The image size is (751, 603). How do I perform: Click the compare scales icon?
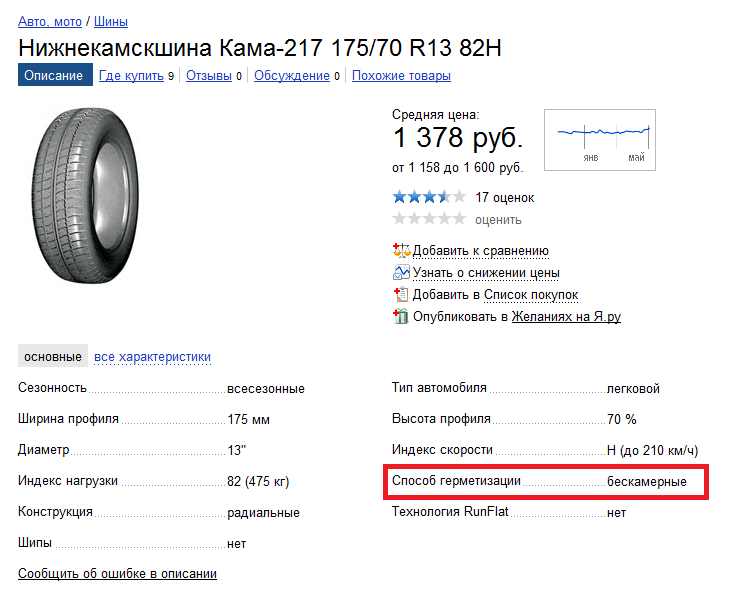(401, 251)
